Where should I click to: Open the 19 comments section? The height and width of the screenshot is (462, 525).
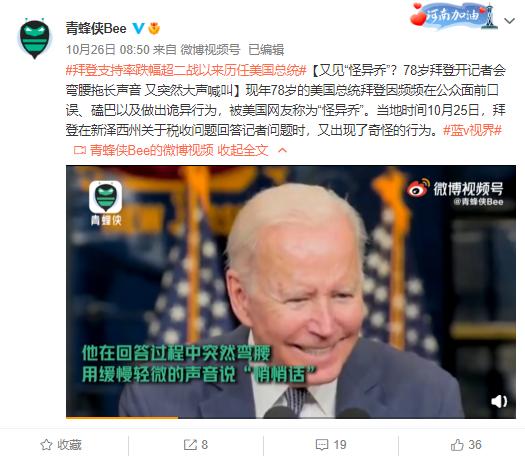point(331,445)
